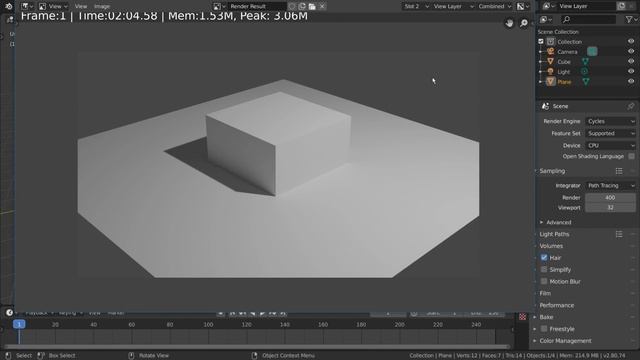Open the Integrator Path Tracing dropdown
Image resolution: width=640 pixels, height=360 pixels.
pos(611,185)
